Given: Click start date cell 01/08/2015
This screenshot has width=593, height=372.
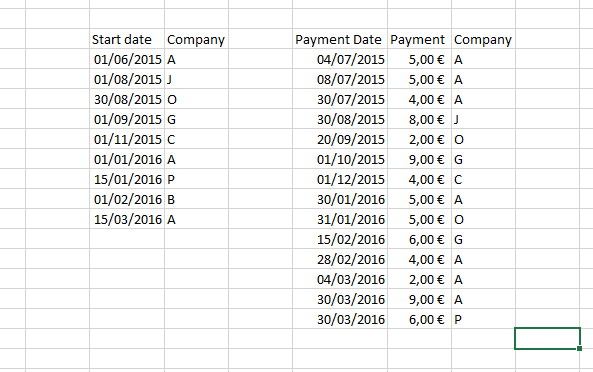Looking at the screenshot, I should (127, 79).
